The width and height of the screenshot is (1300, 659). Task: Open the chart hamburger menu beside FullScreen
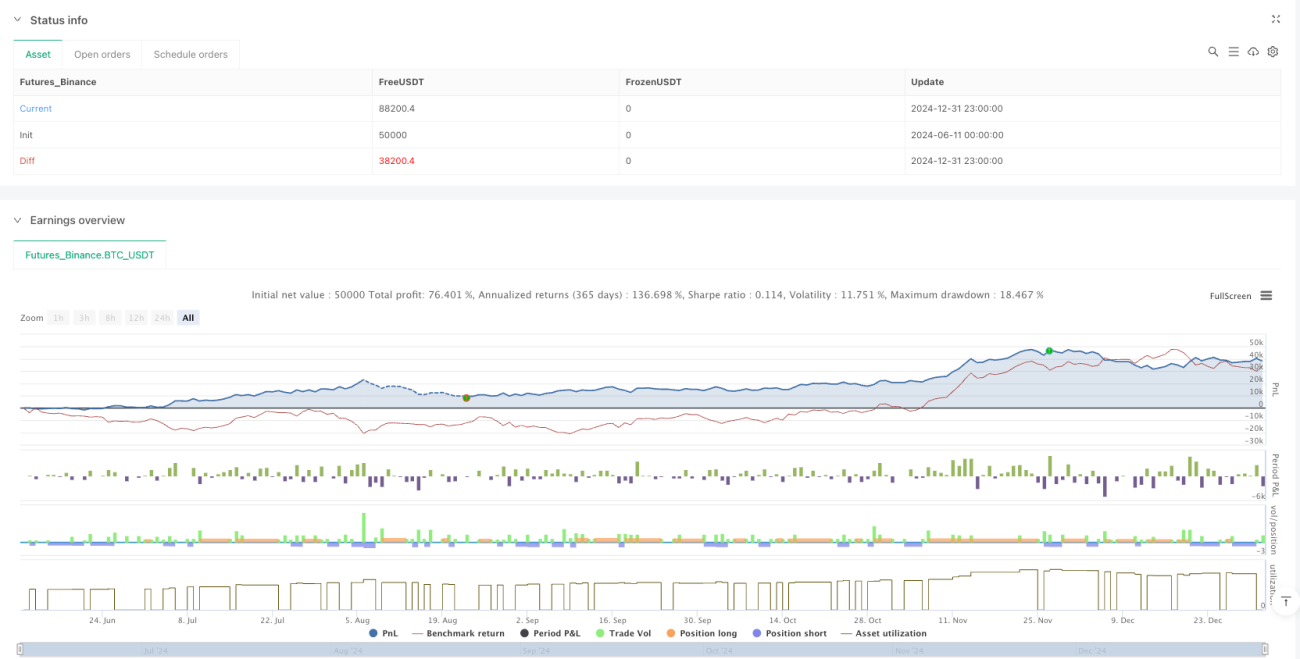pyautogui.click(x=1266, y=296)
